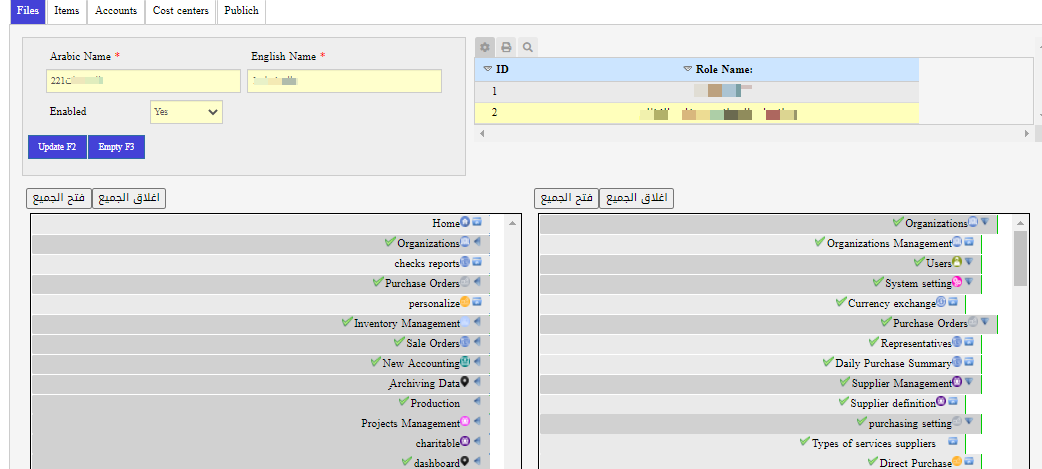Screen dimensions: 1042x469
Task: Click into the Arabic Name input field
Action: click(x=143, y=81)
